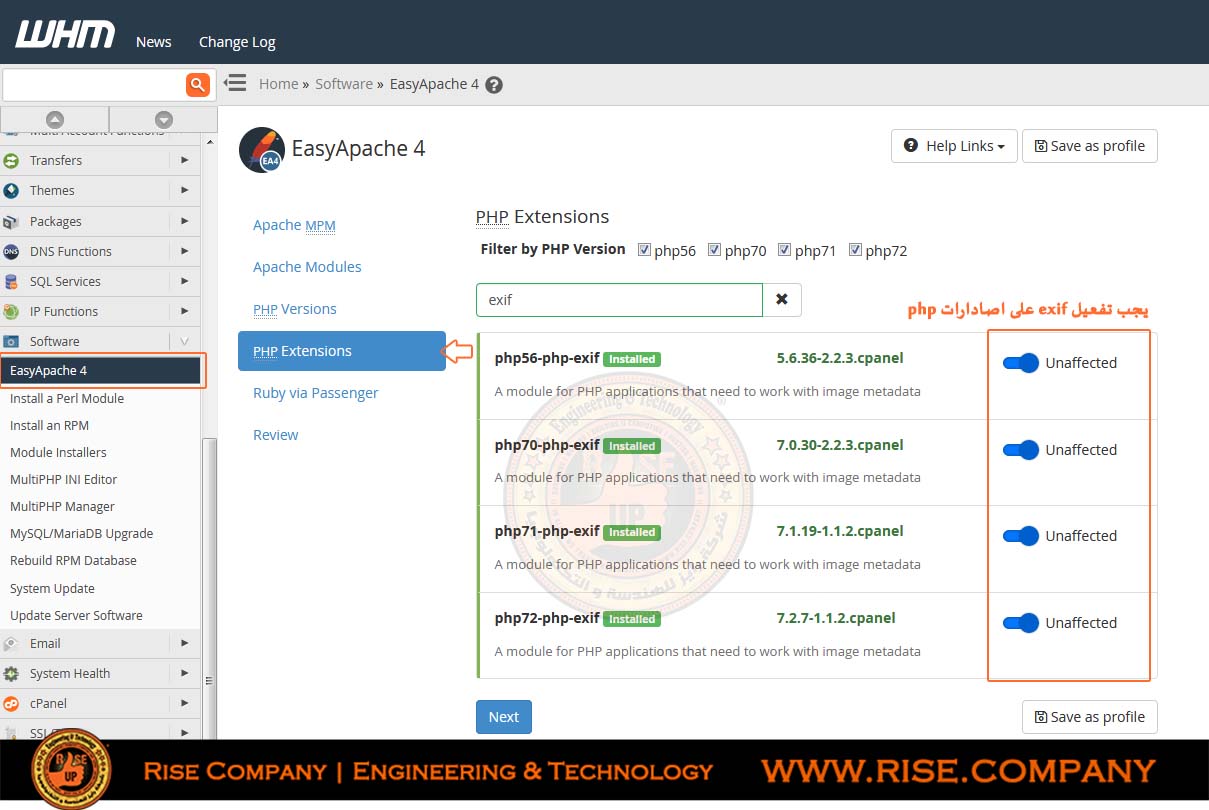Expand the Email sidebar section
The height and width of the screenshot is (810, 1209).
point(185,643)
